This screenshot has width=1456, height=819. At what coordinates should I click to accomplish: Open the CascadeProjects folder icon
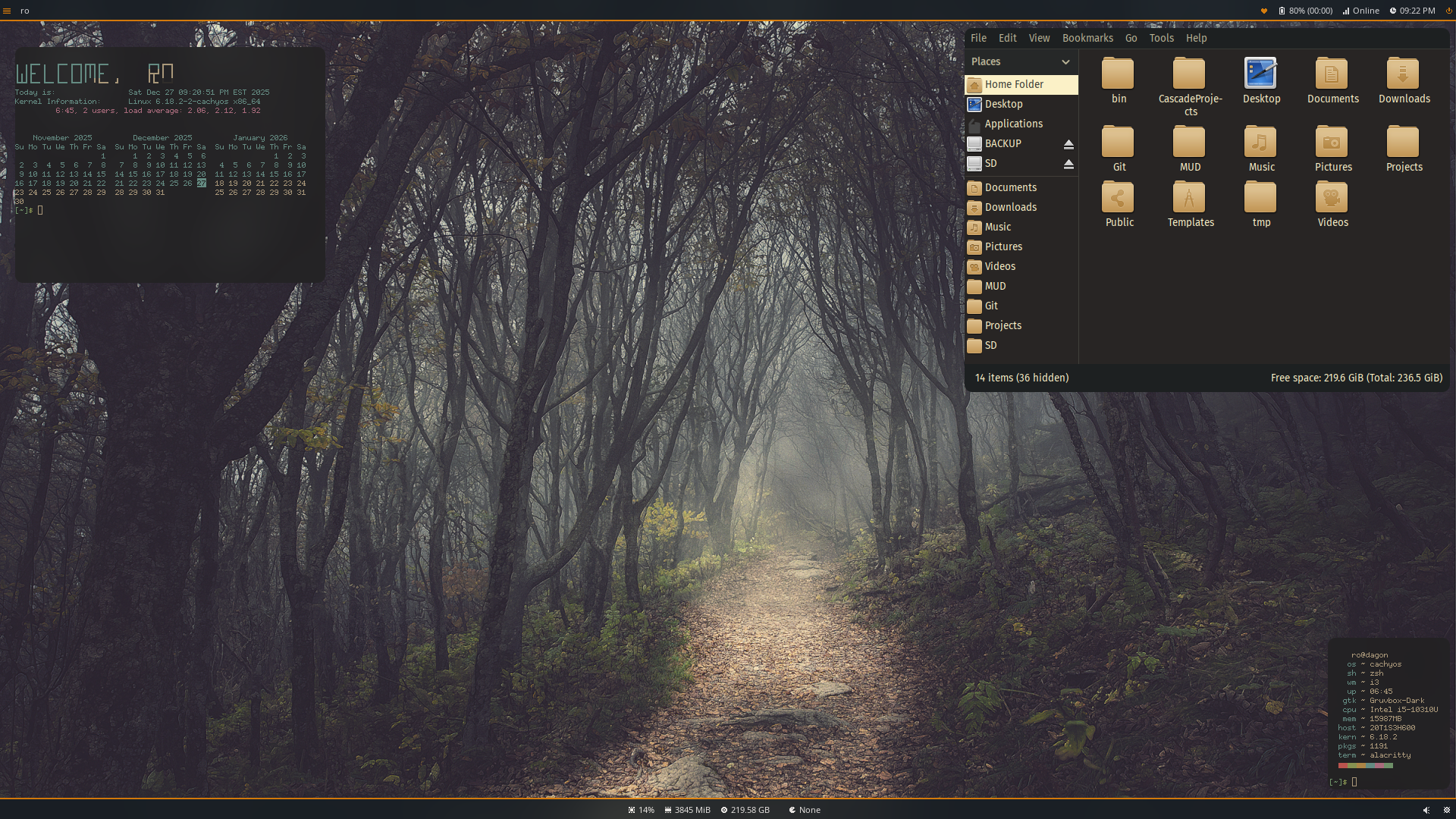1189,74
